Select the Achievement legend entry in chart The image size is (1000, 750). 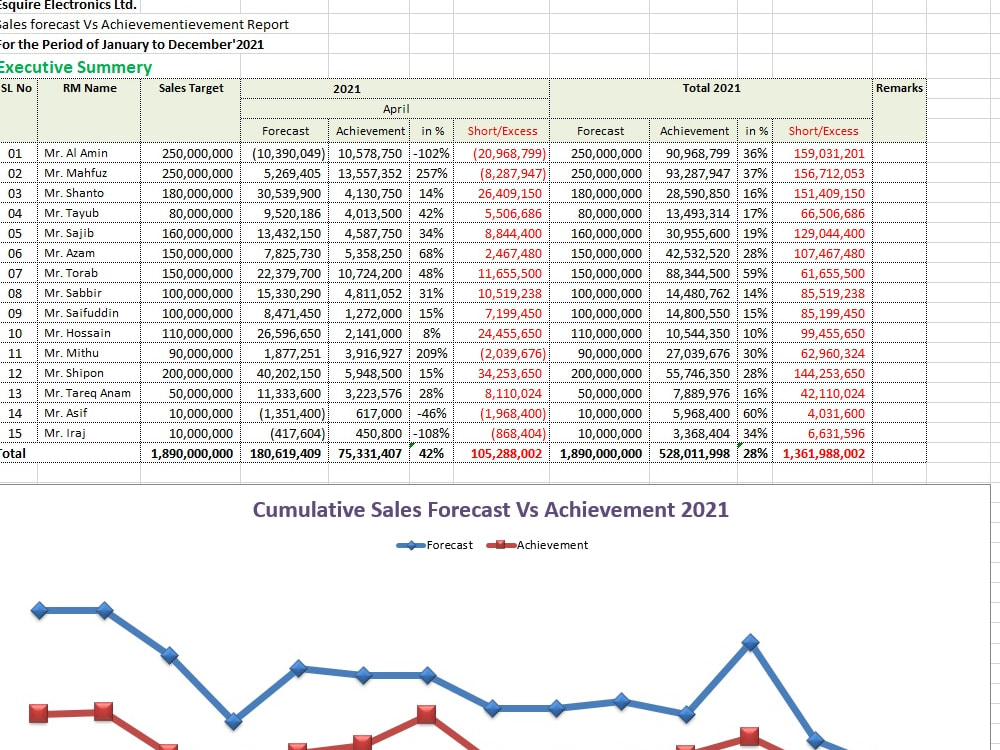pos(538,545)
